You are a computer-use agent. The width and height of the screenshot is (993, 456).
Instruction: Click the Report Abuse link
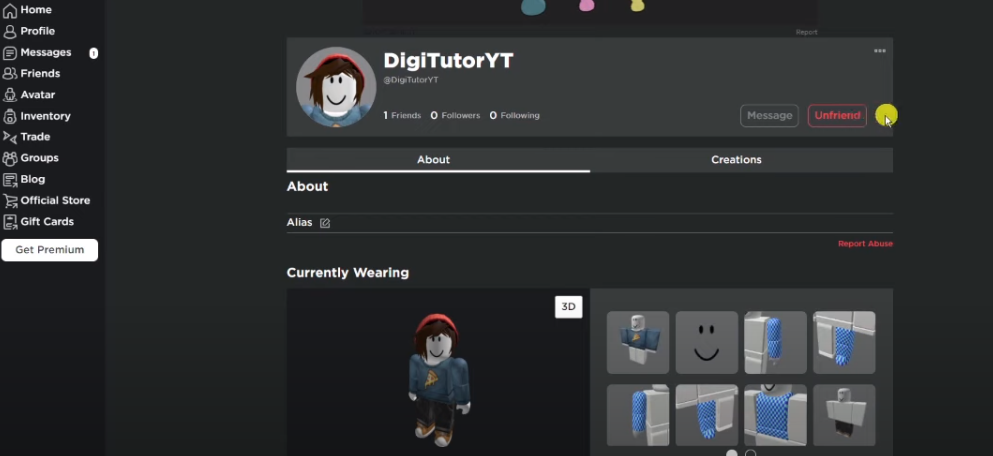865,244
